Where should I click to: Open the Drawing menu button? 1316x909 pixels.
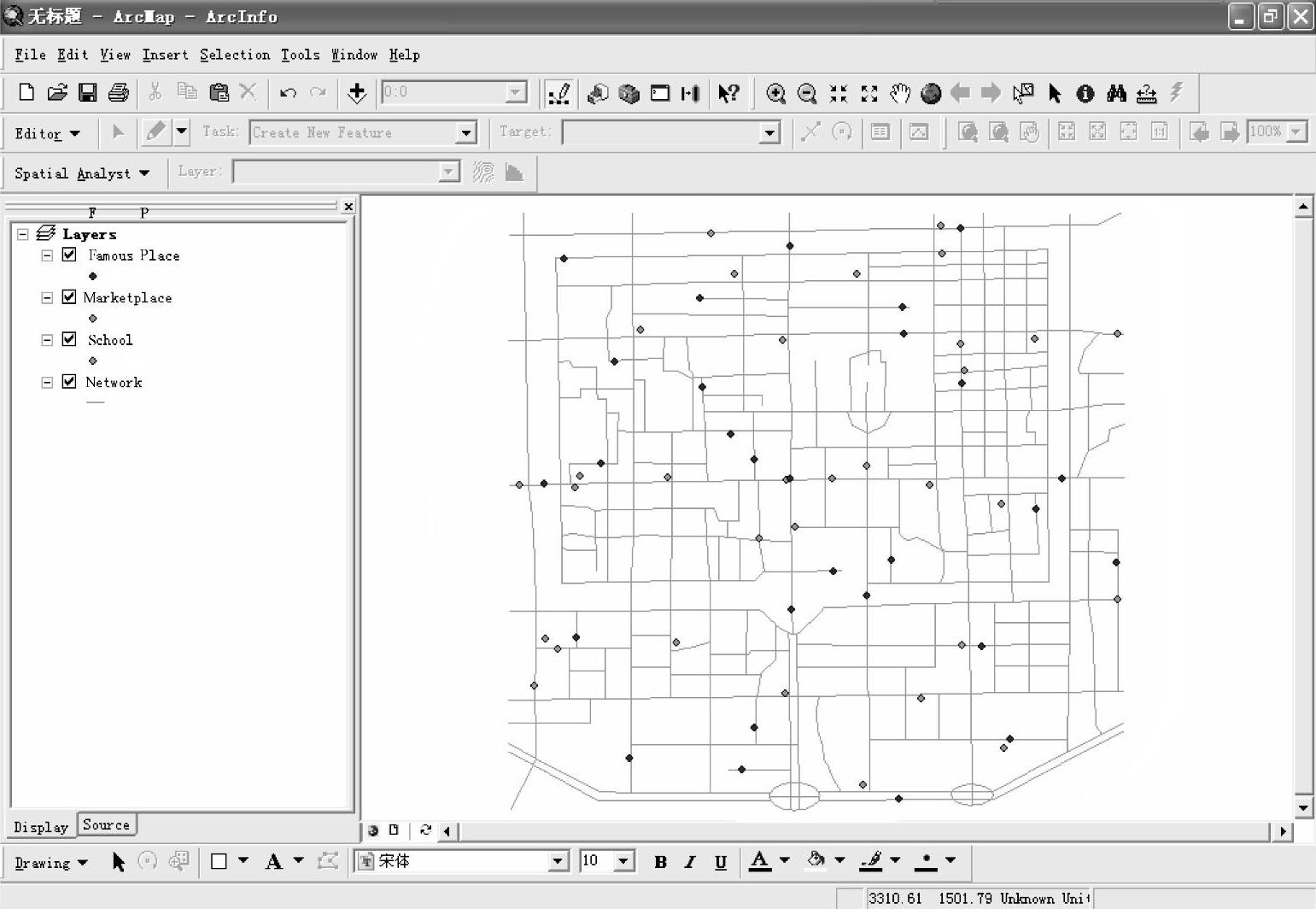[x=50, y=863]
